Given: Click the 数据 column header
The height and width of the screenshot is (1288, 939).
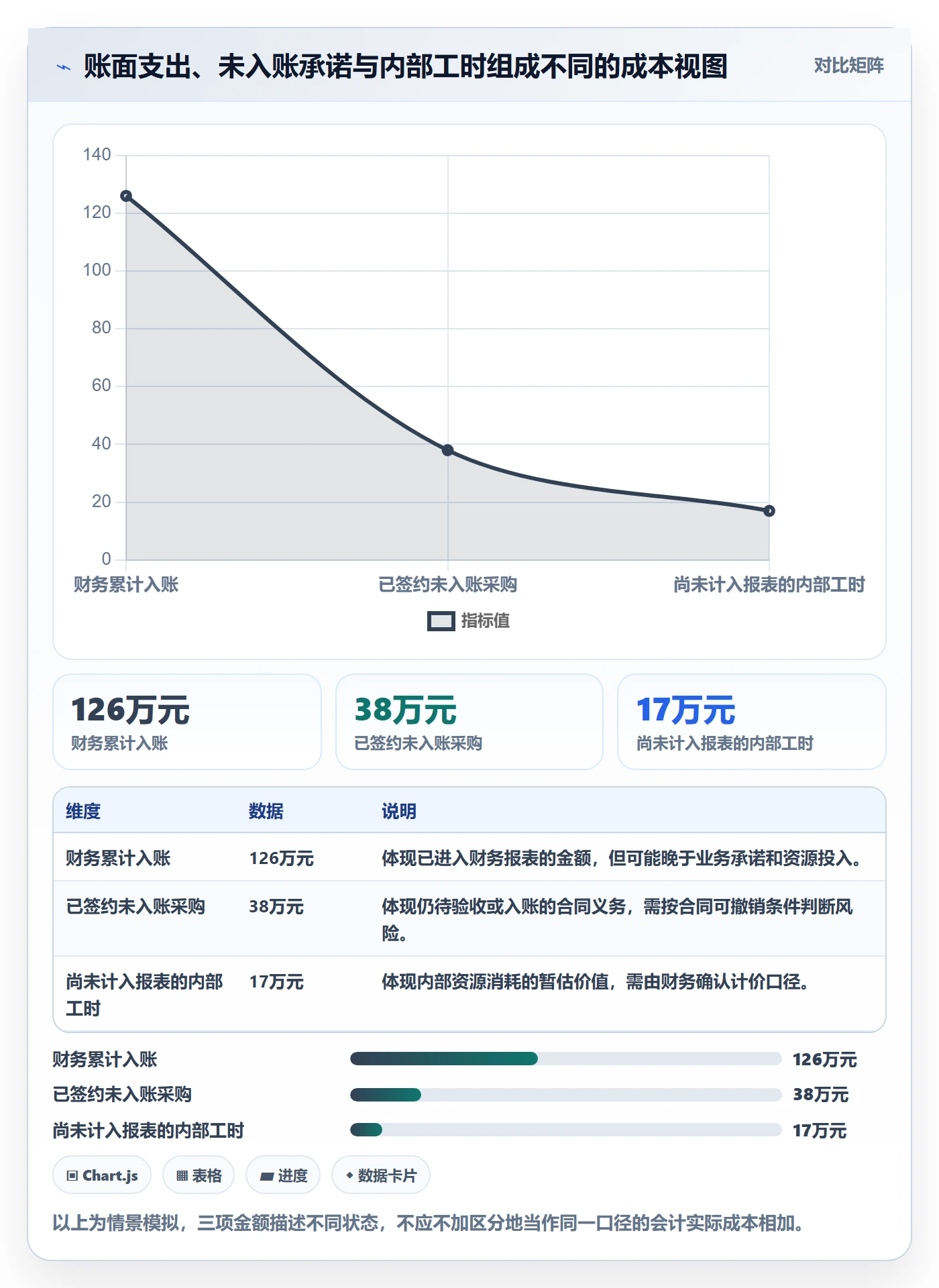Looking at the screenshot, I should (266, 811).
